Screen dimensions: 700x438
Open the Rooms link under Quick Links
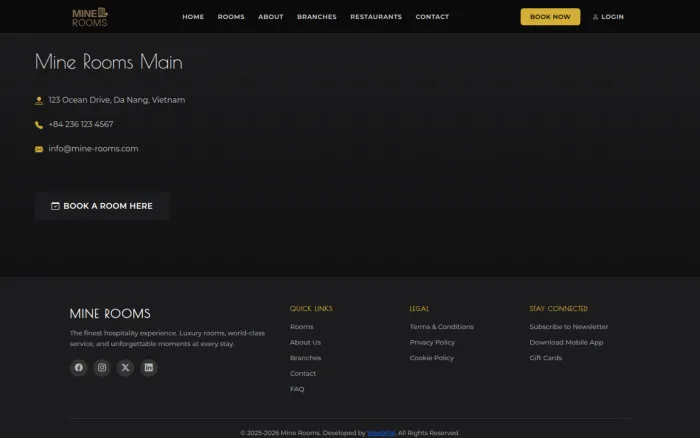tap(301, 327)
